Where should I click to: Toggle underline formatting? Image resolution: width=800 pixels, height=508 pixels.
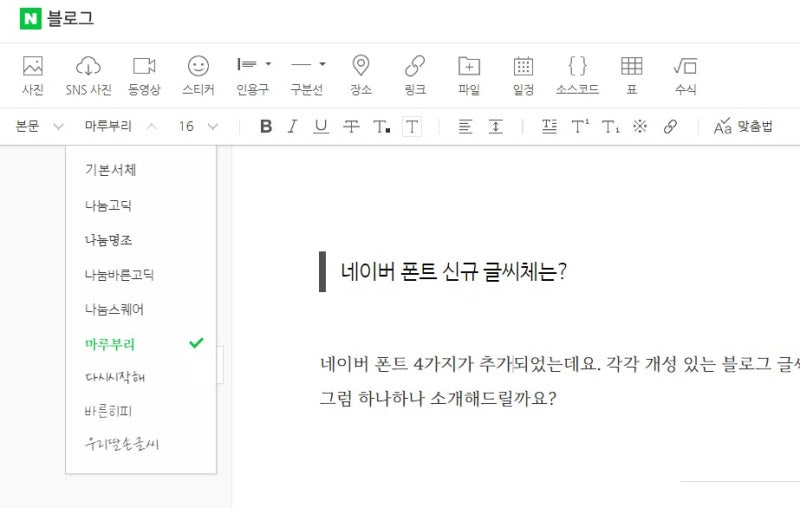coord(321,126)
